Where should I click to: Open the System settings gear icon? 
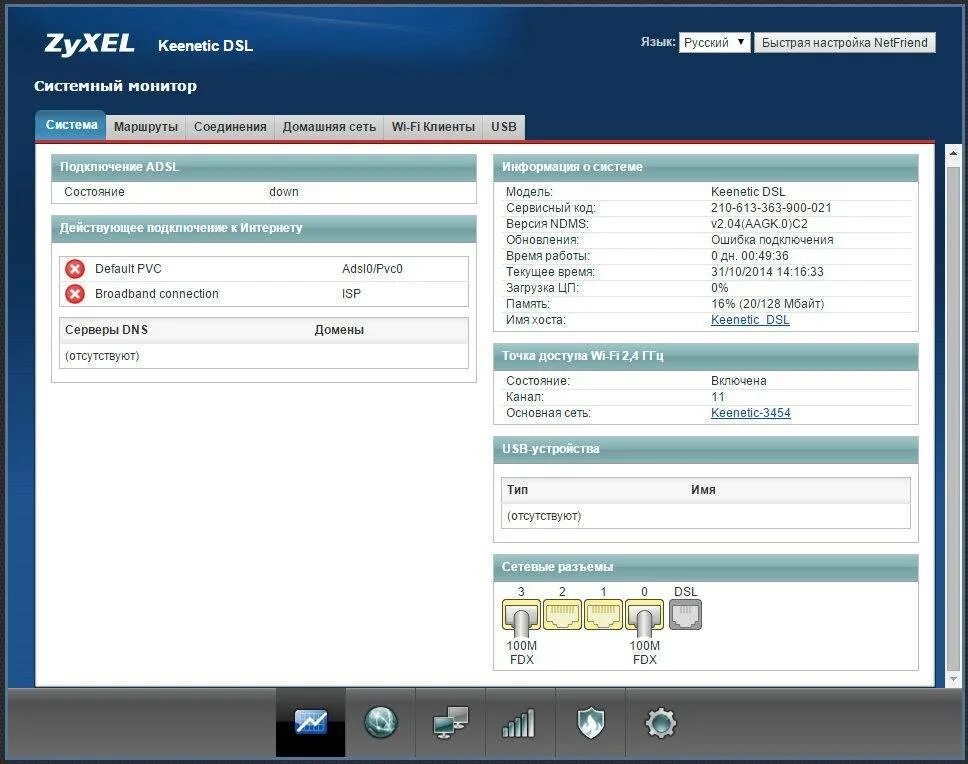click(x=661, y=723)
